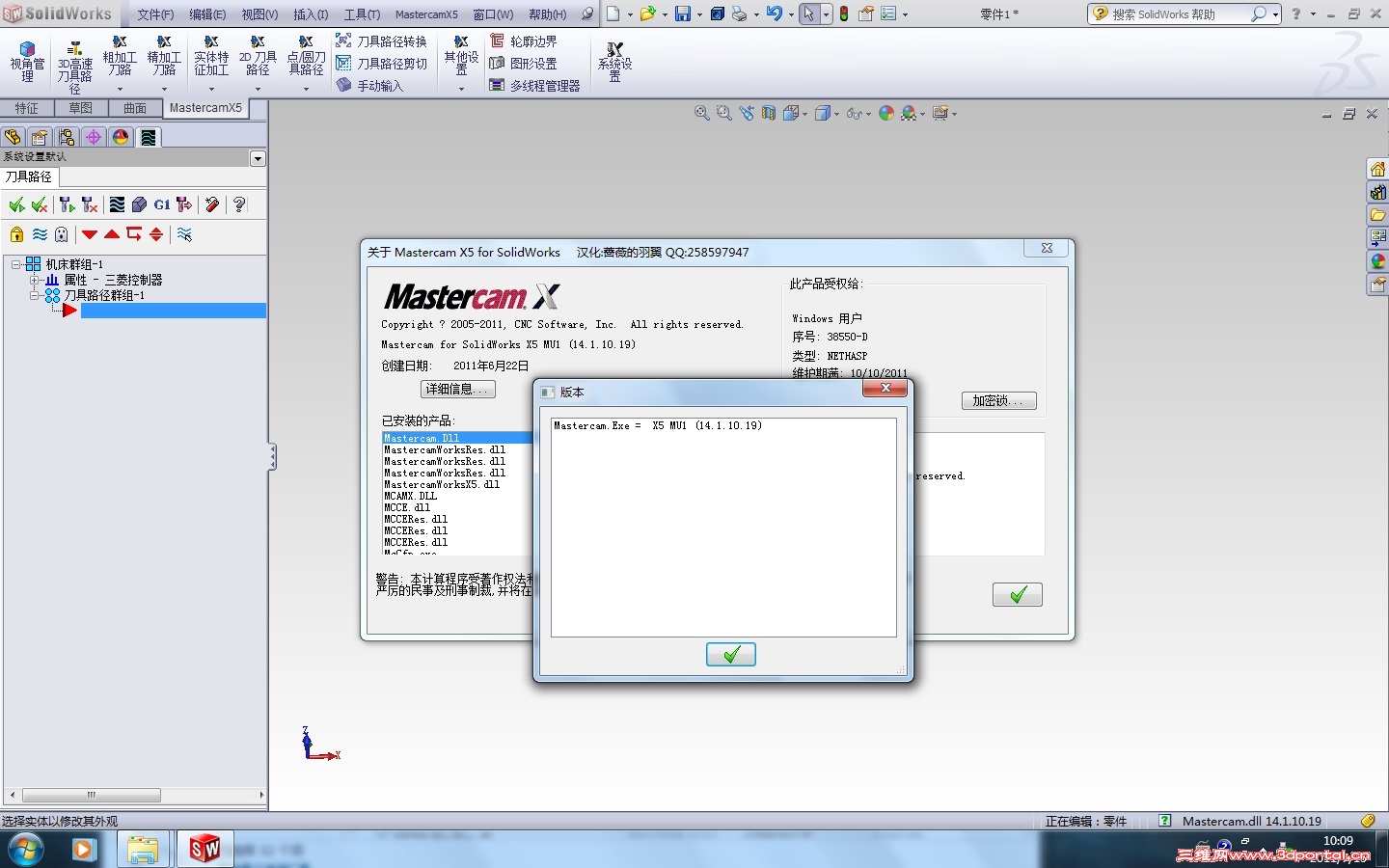Launch the 多线程管理器 multi-thread manager

point(535,86)
